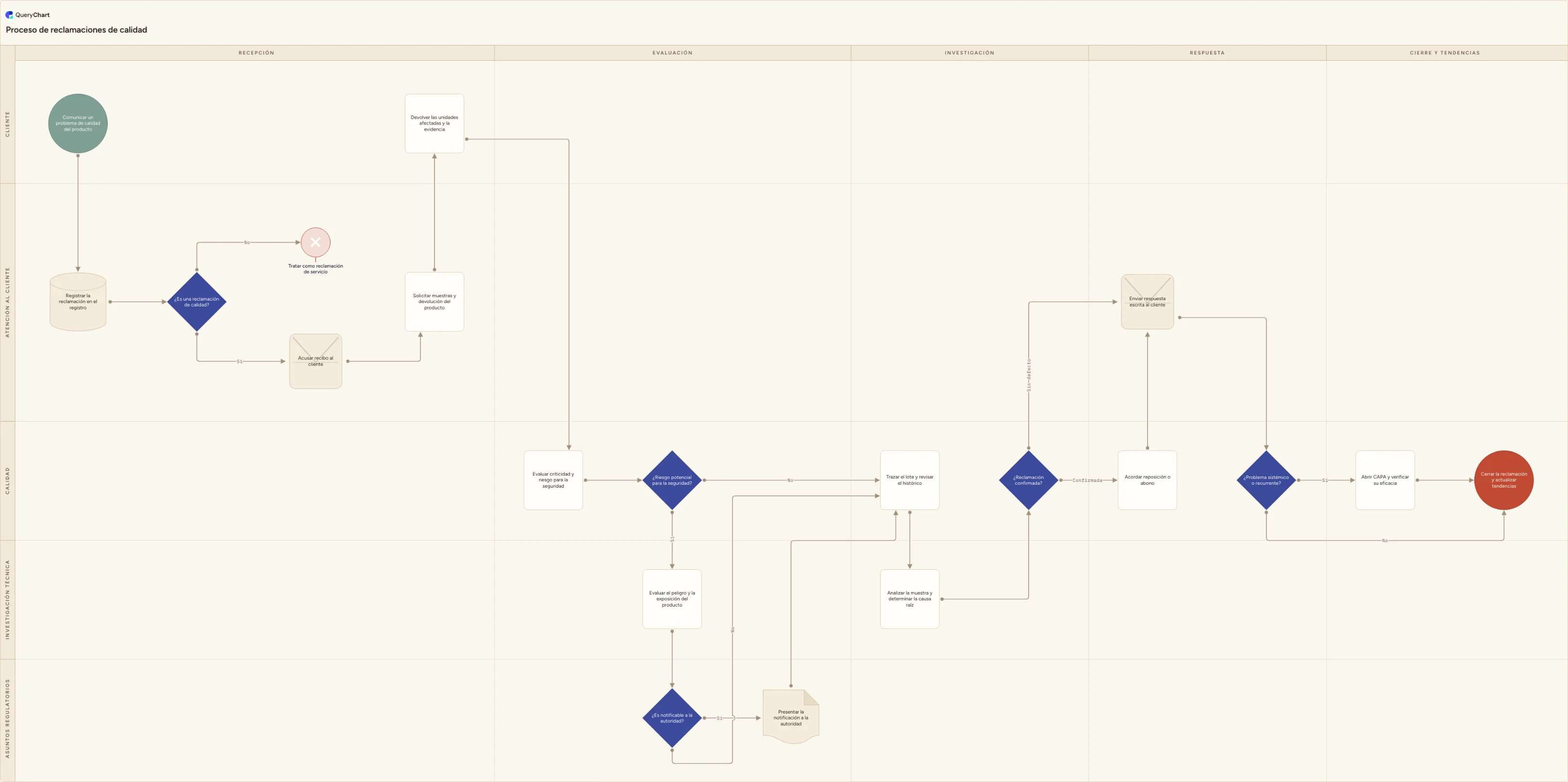Select the 'Enviar respuesta escrita al cliente' envelope

point(1148,302)
